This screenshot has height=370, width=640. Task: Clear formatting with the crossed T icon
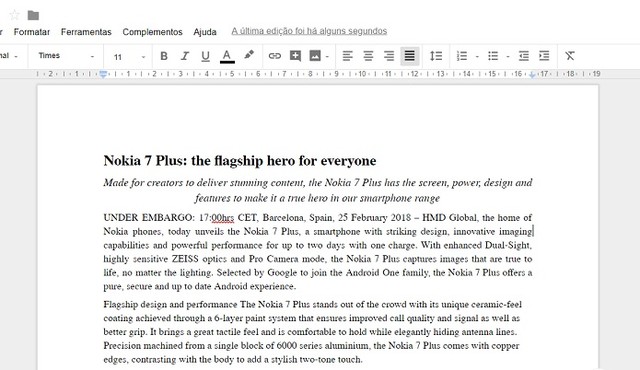tap(570, 56)
